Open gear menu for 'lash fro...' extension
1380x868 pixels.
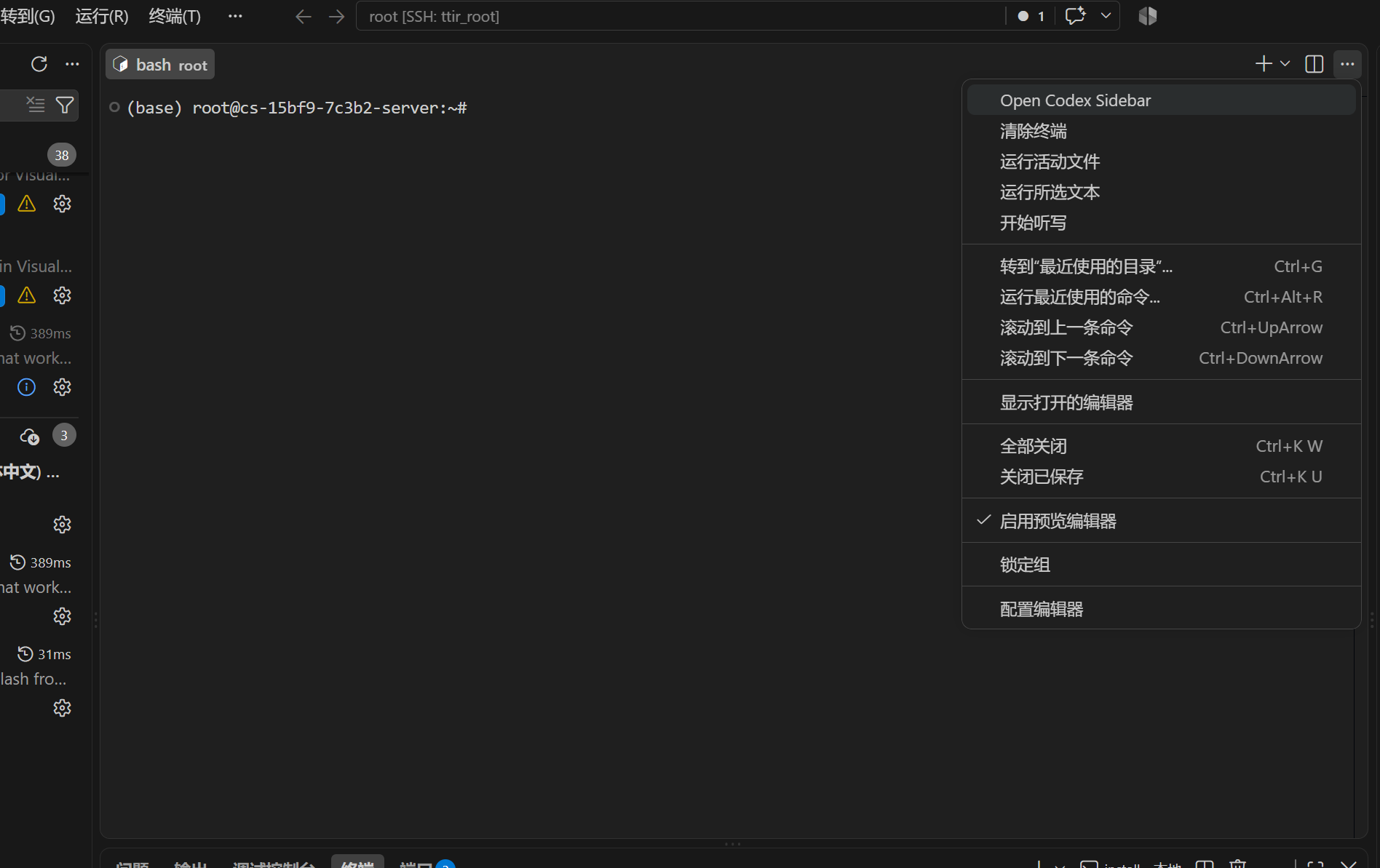(62, 708)
